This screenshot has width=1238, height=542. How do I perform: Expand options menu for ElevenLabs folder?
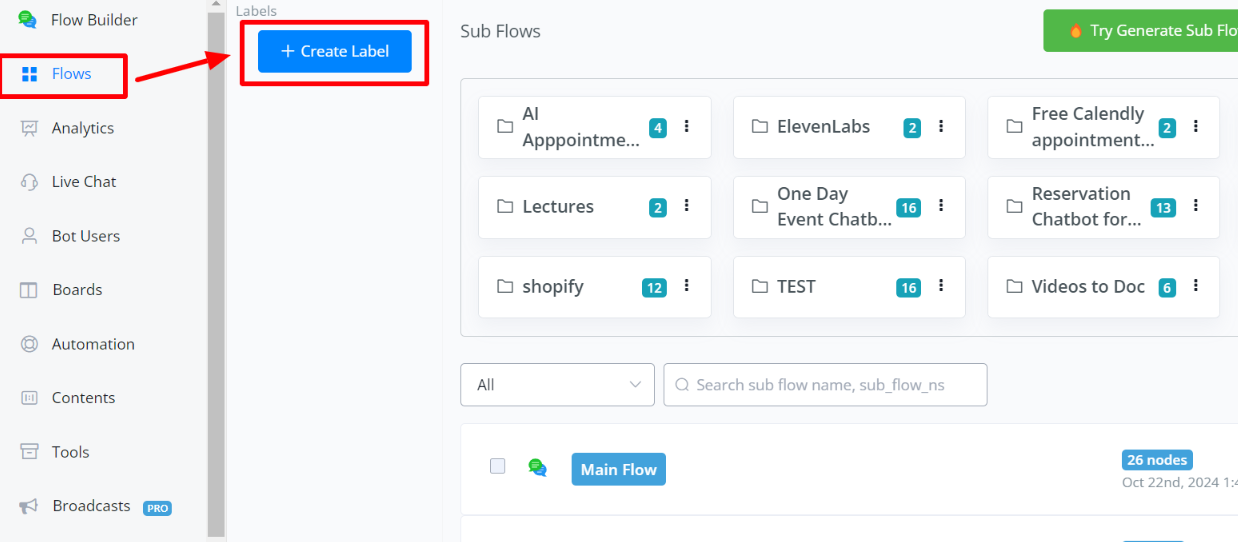pyautogui.click(x=941, y=126)
